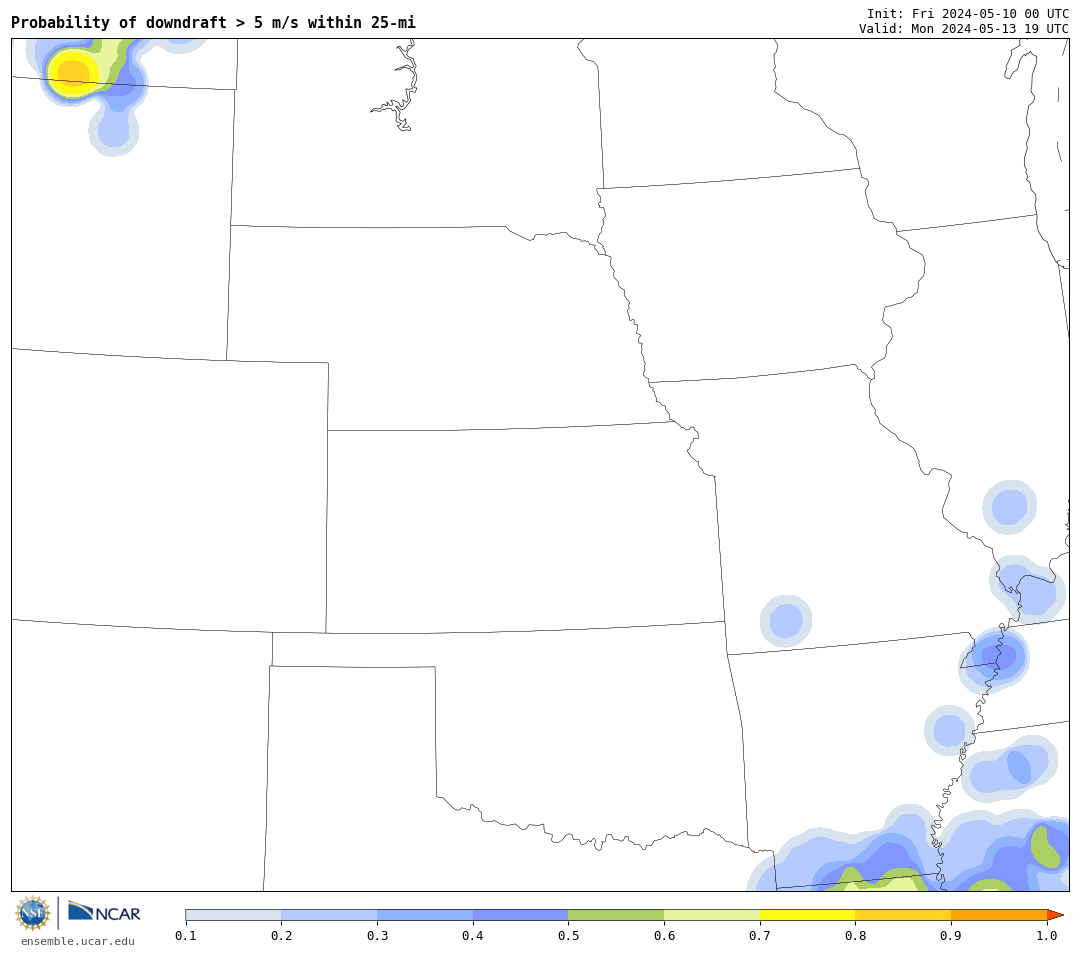Click the colorbar label 0.1

[186, 935]
